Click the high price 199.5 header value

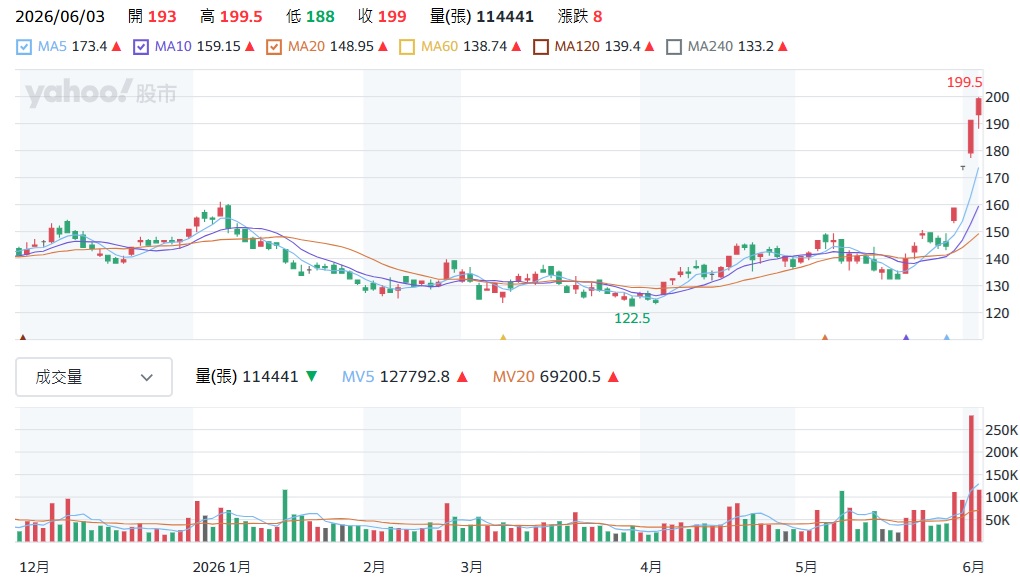(241, 16)
